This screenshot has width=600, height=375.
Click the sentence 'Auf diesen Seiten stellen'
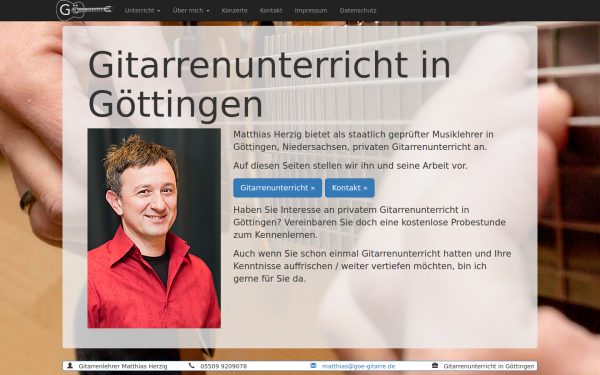click(x=351, y=166)
